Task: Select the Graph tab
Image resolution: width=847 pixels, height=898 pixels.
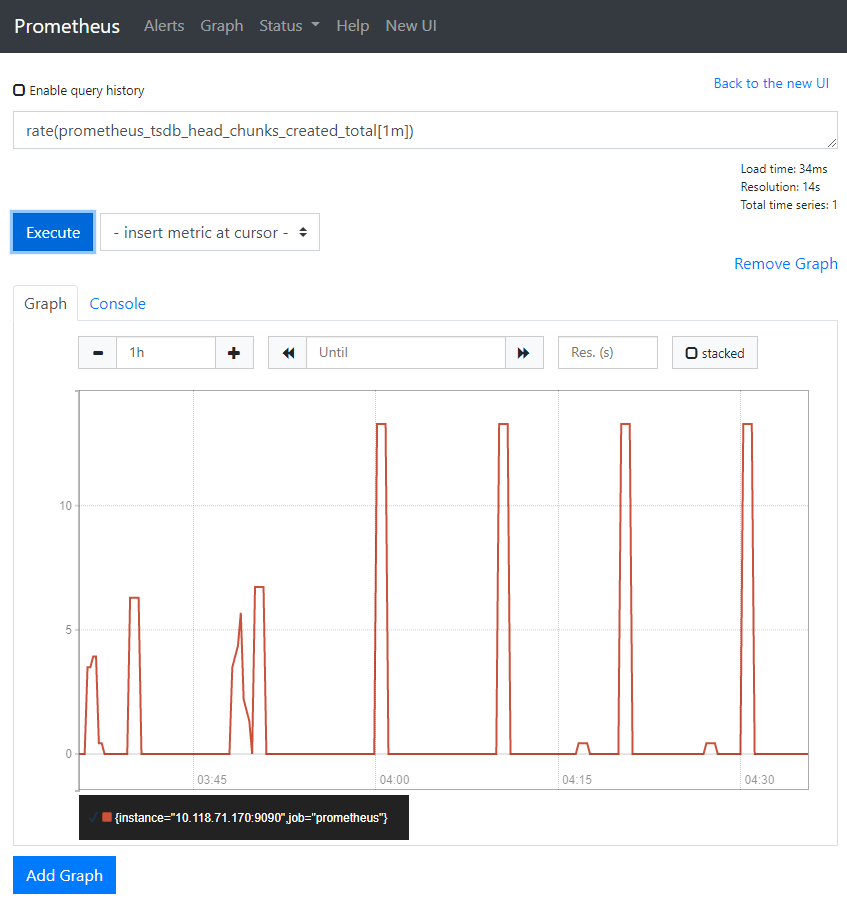Action: (x=45, y=304)
